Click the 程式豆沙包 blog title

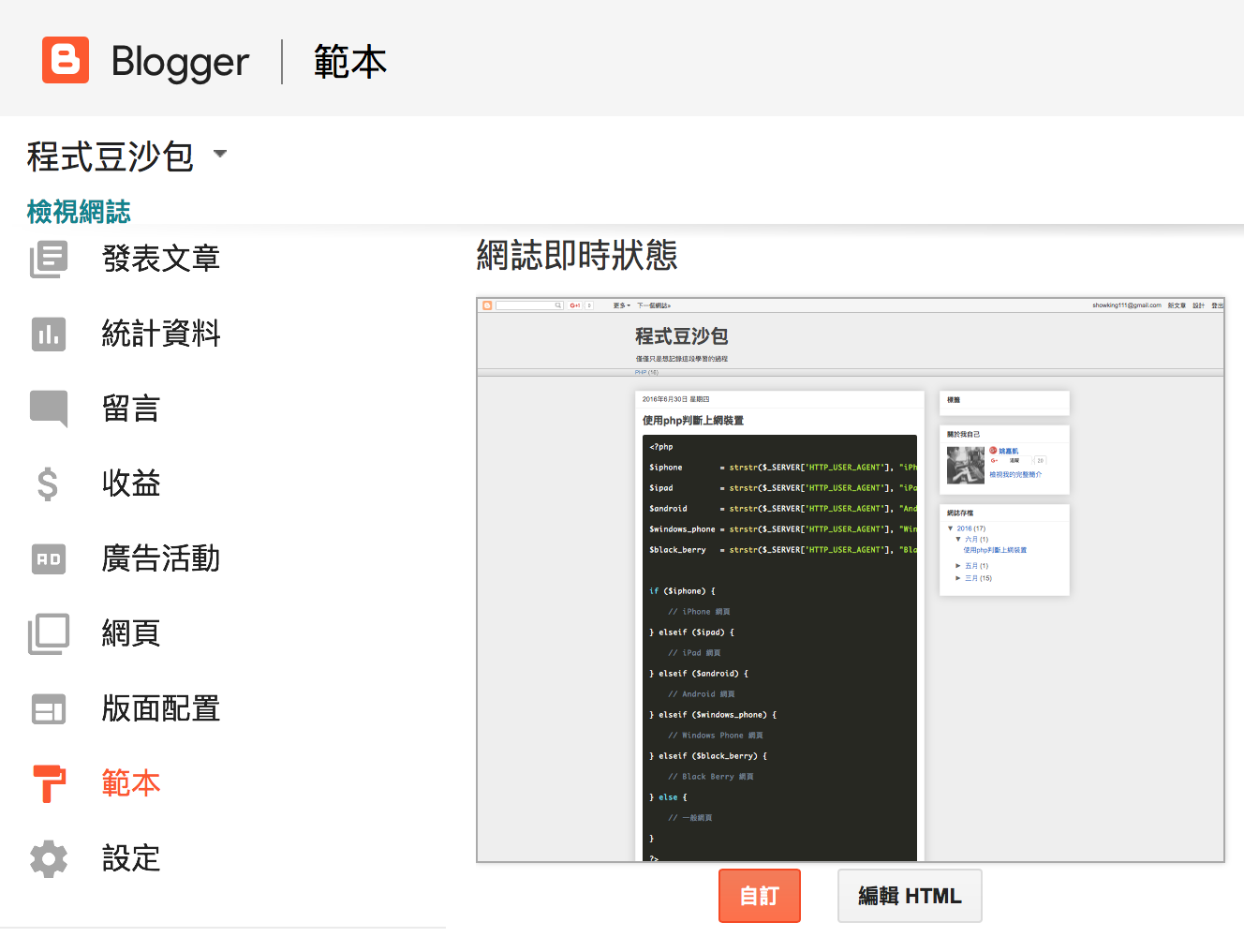pyautogui.click(x=111, y=156)
